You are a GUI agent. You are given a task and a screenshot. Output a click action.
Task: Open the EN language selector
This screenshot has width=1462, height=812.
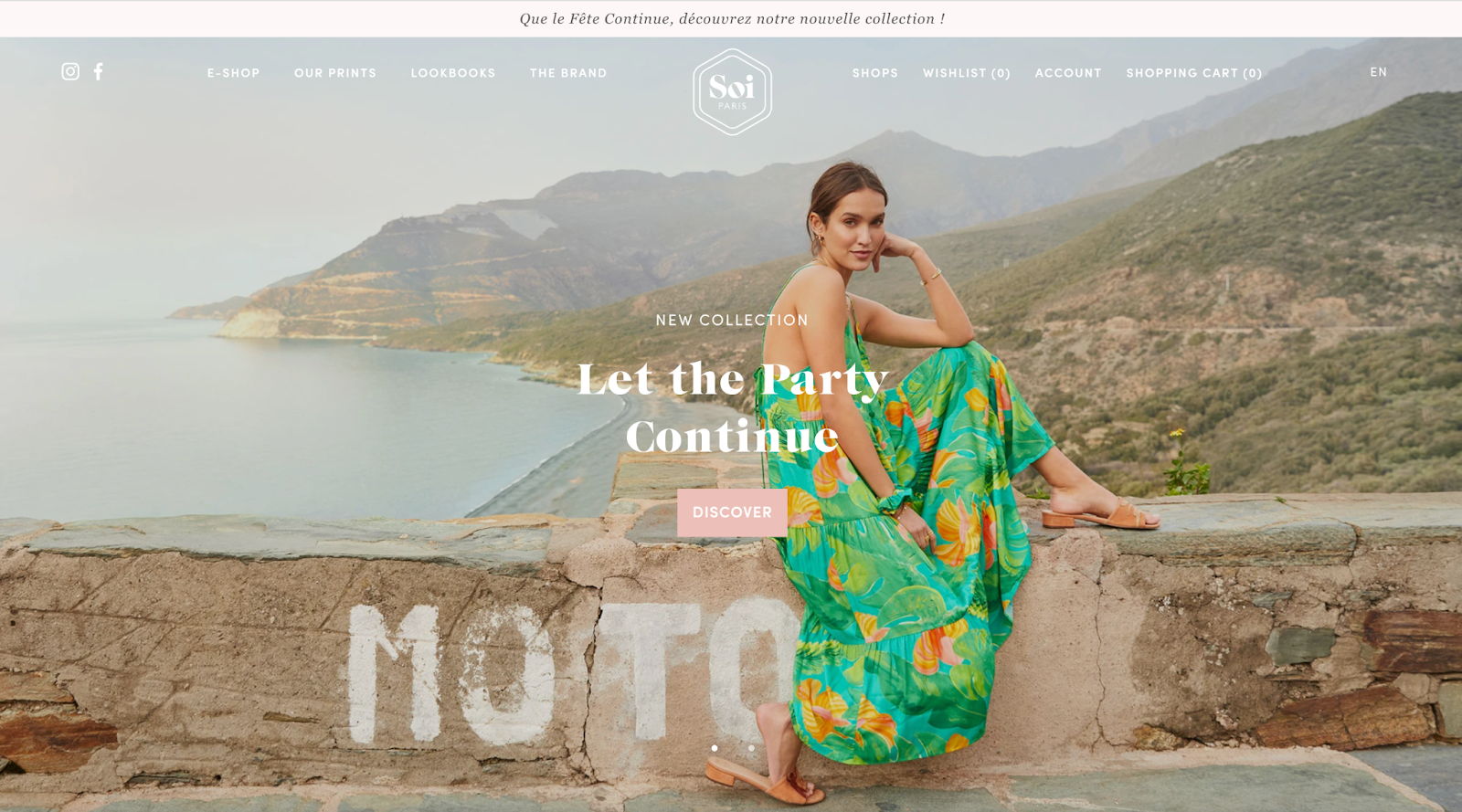click(1378, 72)
